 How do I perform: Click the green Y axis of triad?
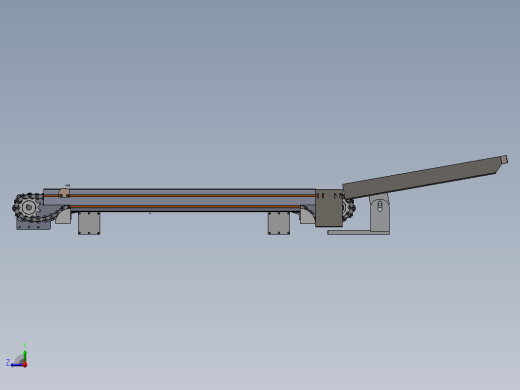25,356
